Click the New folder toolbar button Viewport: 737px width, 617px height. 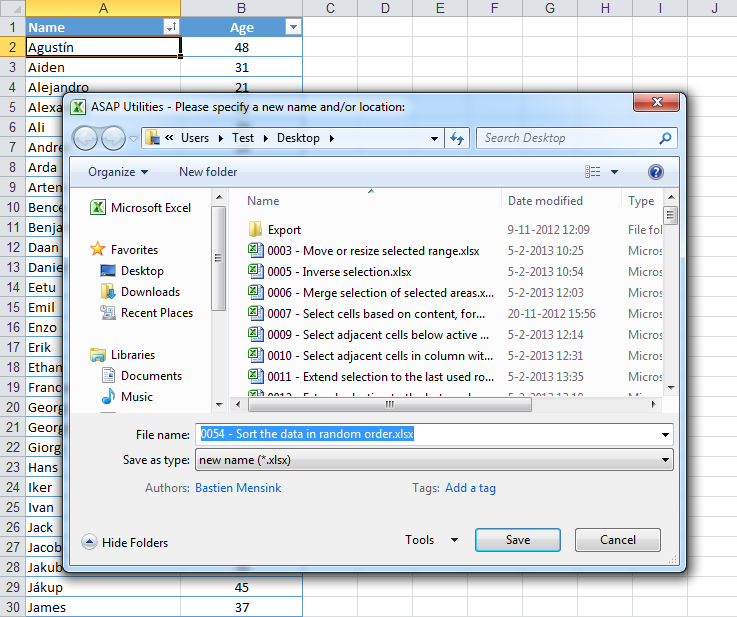click(208, 172)
